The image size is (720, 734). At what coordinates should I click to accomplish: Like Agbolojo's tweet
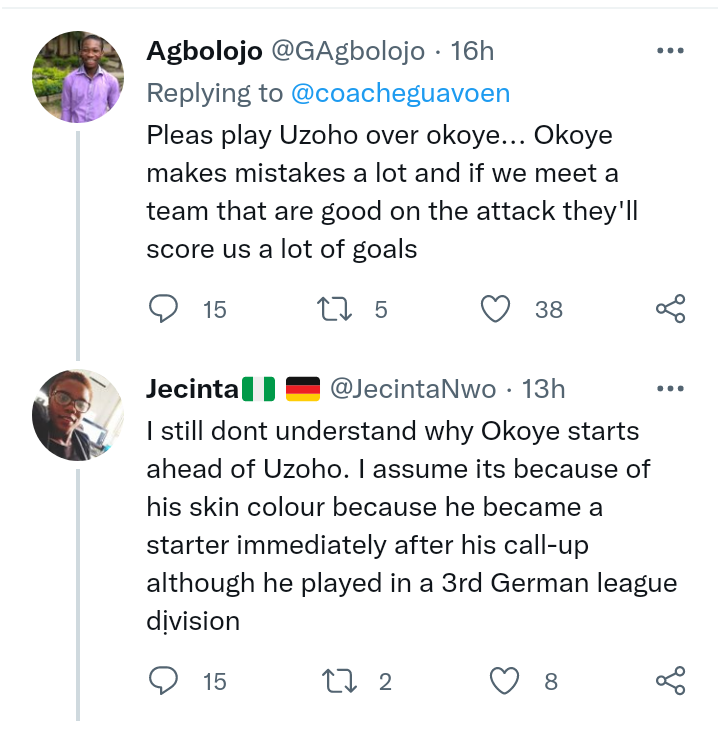(x=496, y=310)
